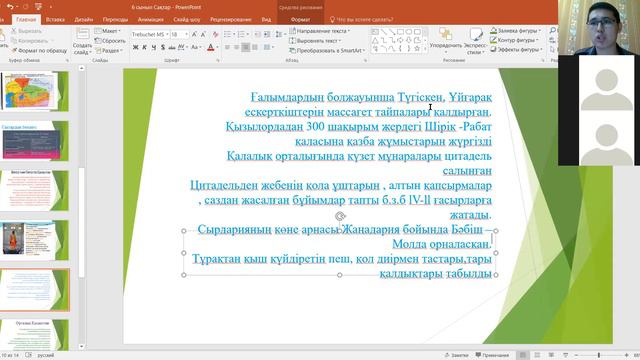
Task: Open the font color dropdown arrow
Action: (217, 47)
